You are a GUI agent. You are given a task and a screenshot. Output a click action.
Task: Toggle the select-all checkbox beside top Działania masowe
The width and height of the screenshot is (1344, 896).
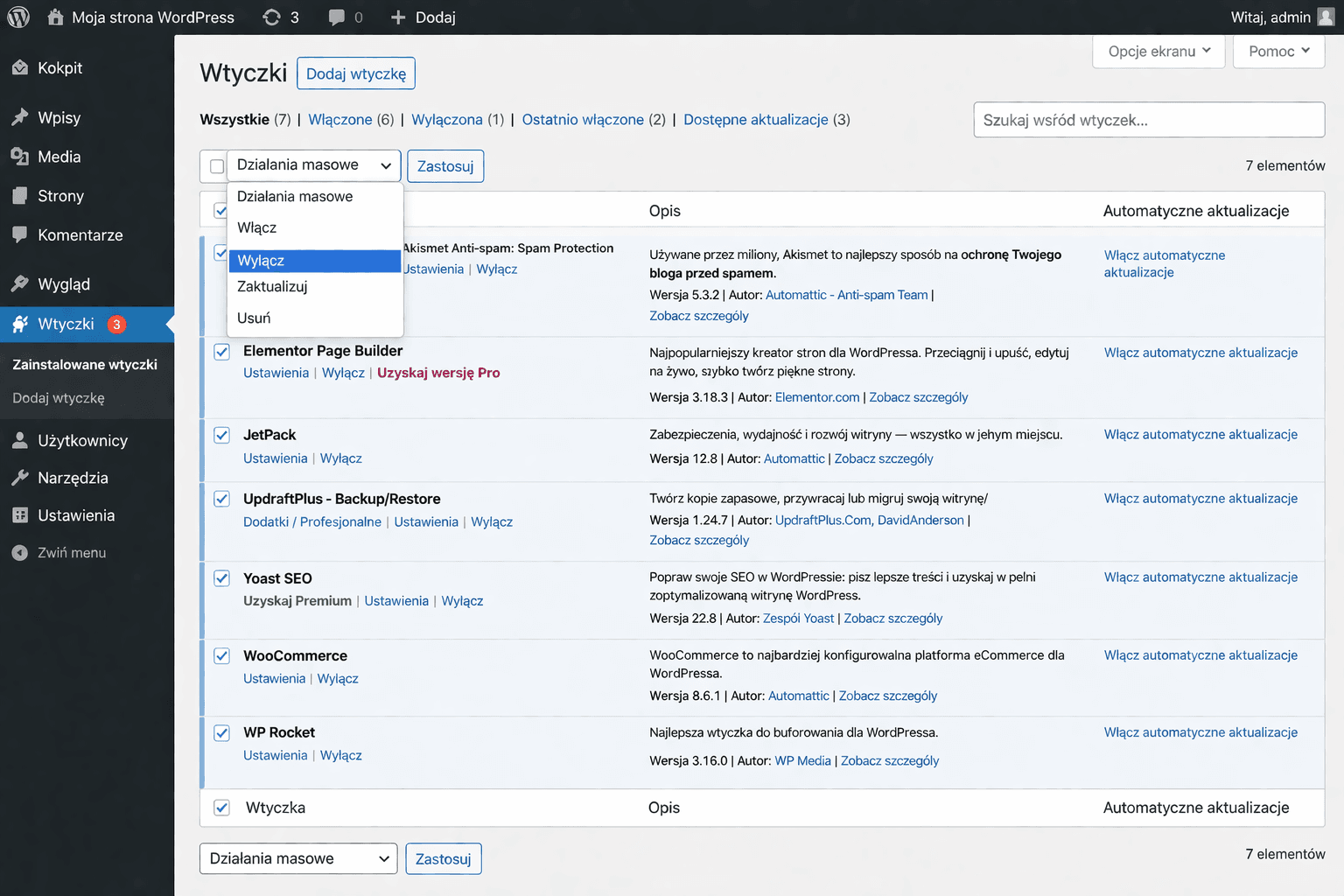pos(217,166)
